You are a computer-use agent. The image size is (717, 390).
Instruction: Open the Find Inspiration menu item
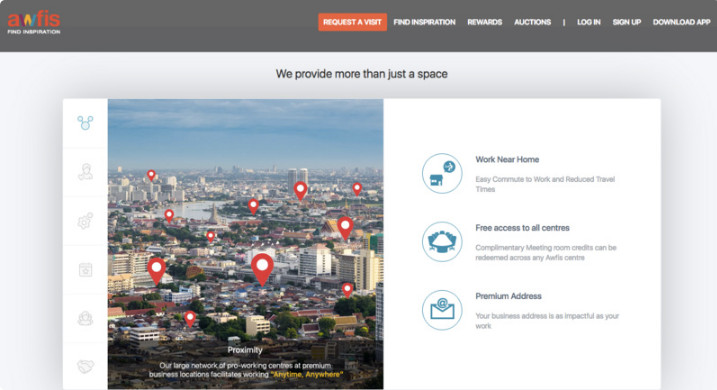coord(424,22)
